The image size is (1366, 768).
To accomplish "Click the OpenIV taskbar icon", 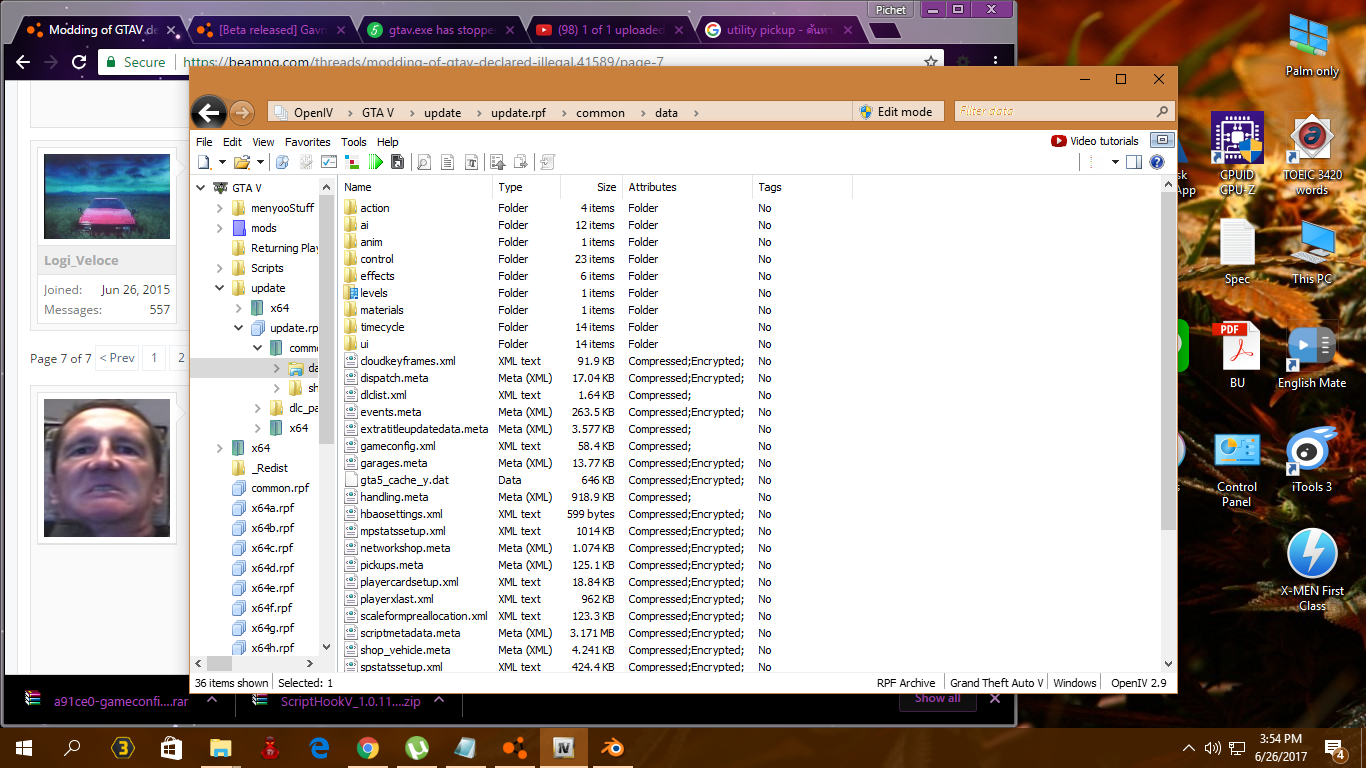I will (563, 747).
